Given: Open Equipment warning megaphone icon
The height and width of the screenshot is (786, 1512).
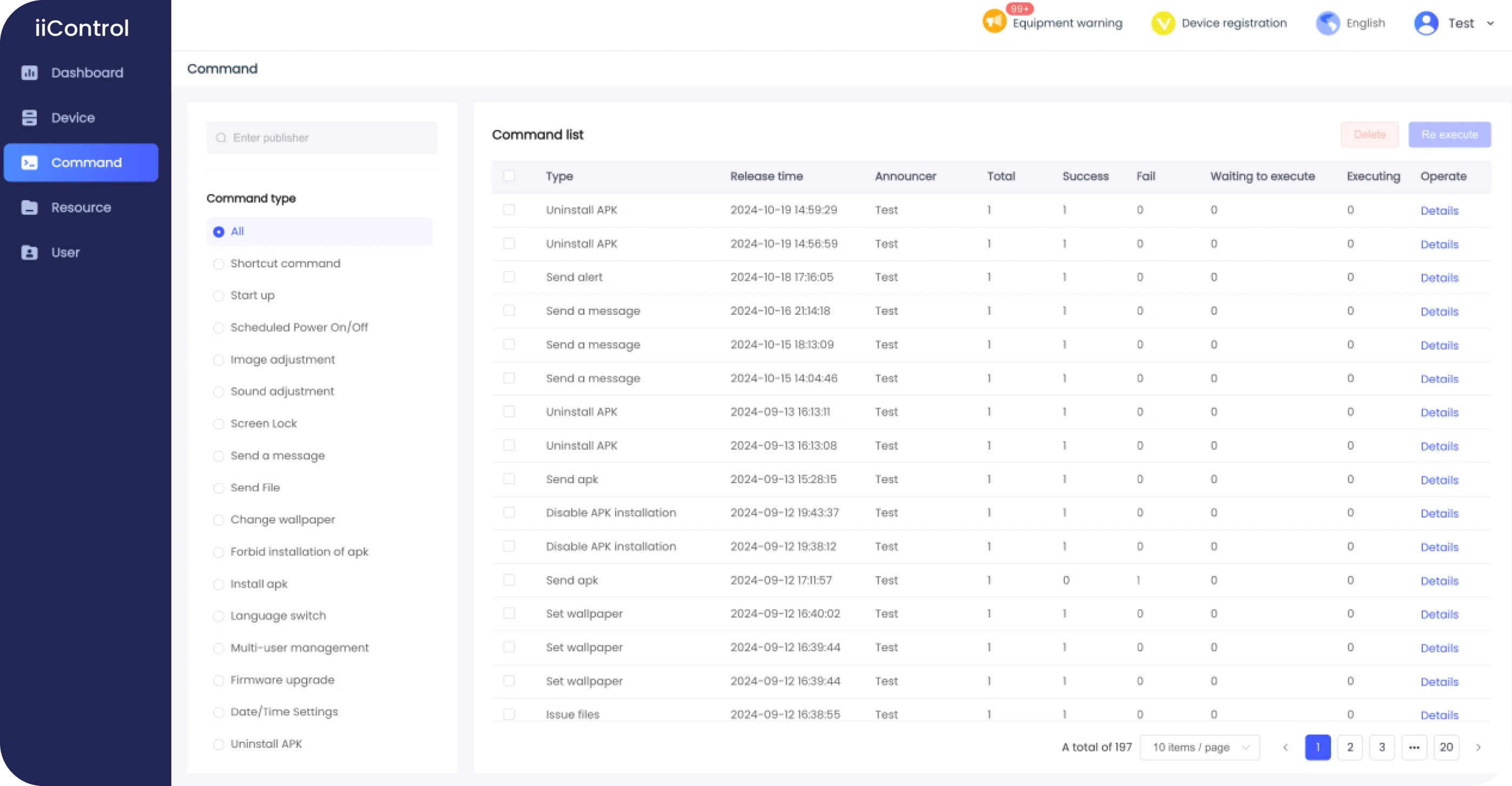Looking at the screenshot, I should coord(994,22).
